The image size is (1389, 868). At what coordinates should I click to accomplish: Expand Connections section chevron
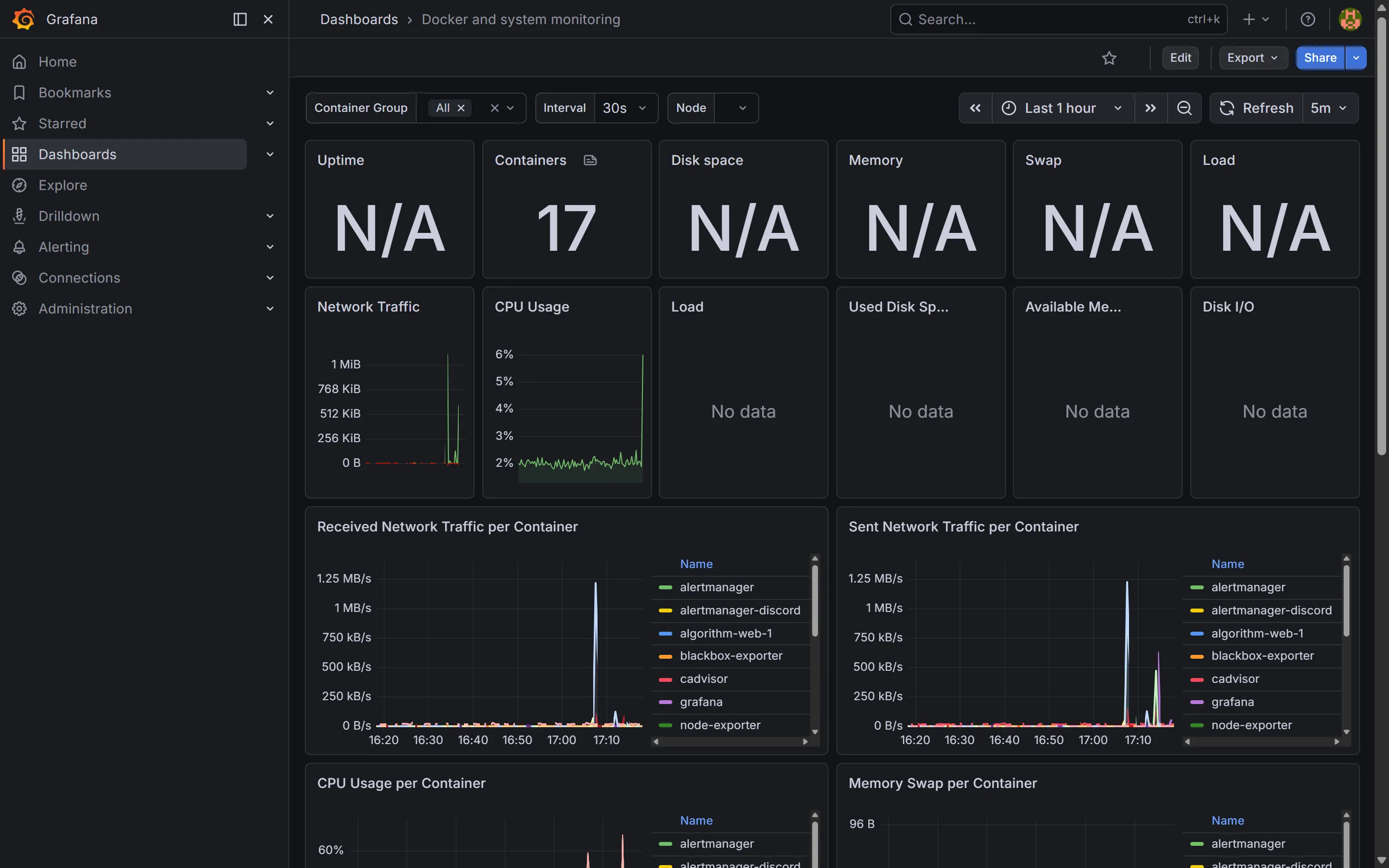coord(270,278)
